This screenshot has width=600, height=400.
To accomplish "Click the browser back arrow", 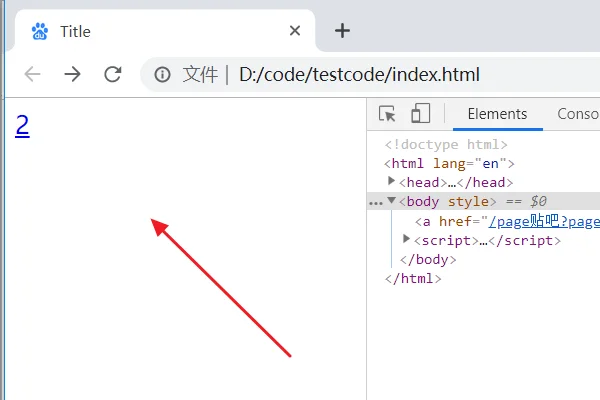I will [32, 74].
